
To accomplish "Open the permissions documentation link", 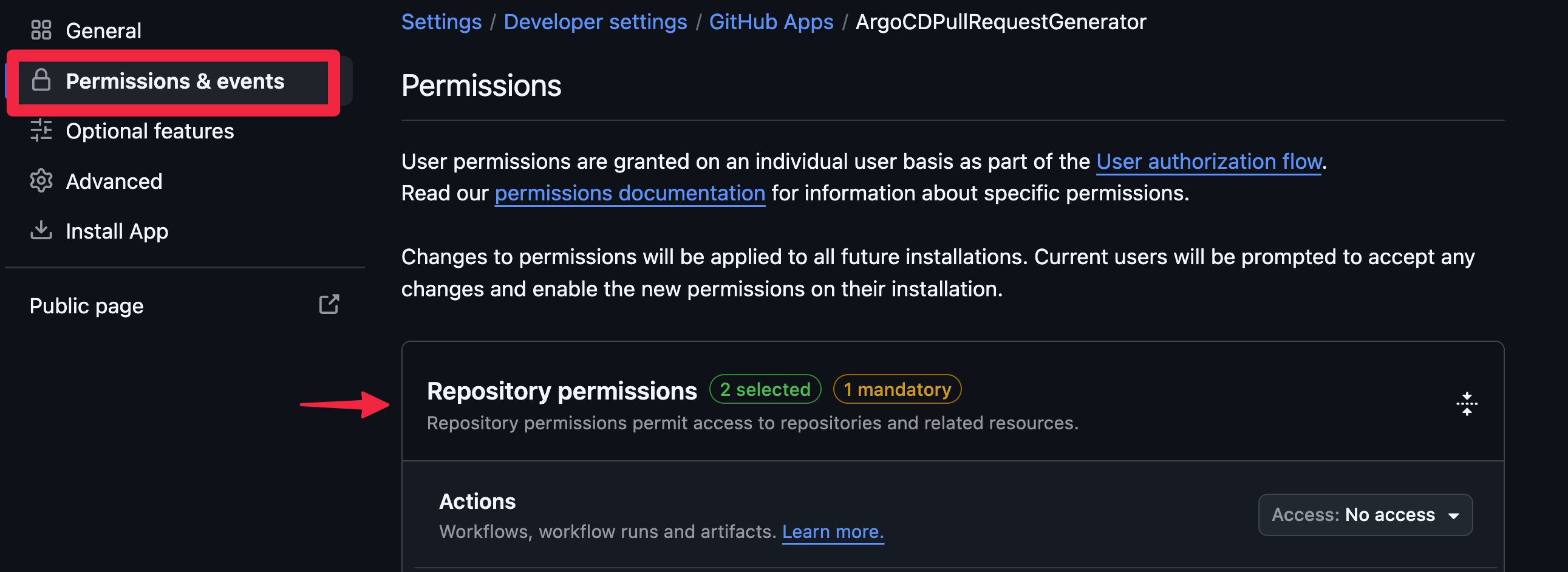I will [630, 194].
